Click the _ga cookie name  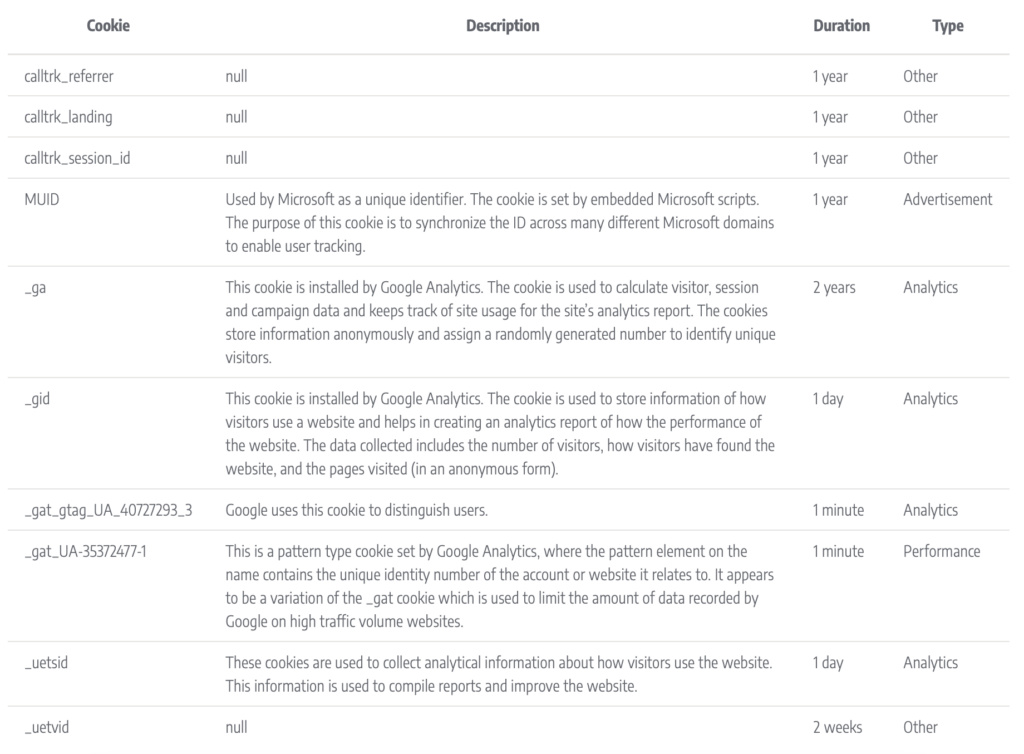point(35,288)
